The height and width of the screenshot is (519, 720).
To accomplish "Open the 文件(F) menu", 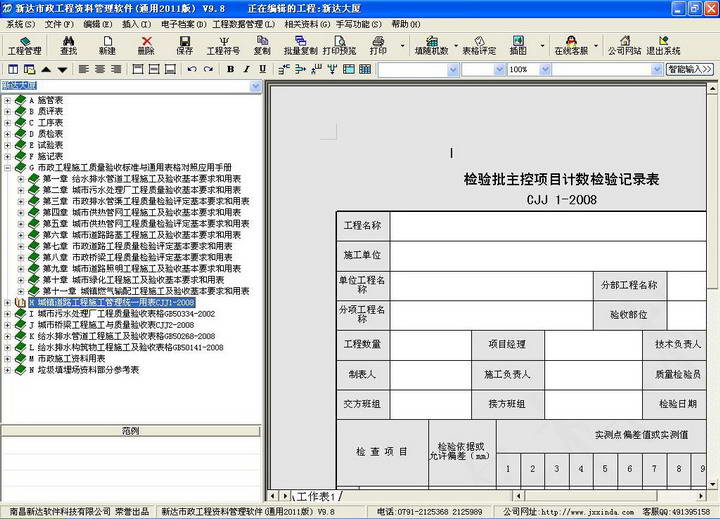I will click(59, 24).
